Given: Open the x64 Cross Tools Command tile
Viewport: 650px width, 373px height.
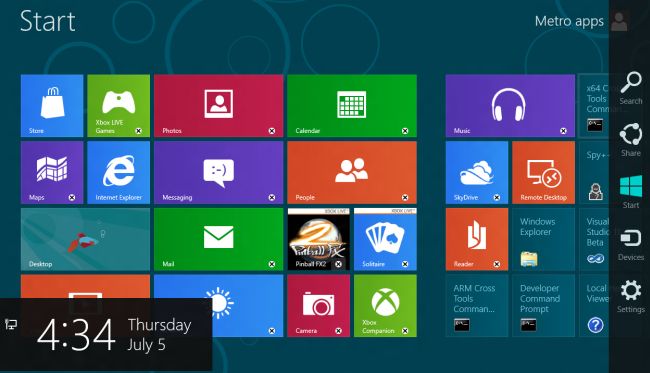Looking at the screenshot, I should tap(594, 106).
